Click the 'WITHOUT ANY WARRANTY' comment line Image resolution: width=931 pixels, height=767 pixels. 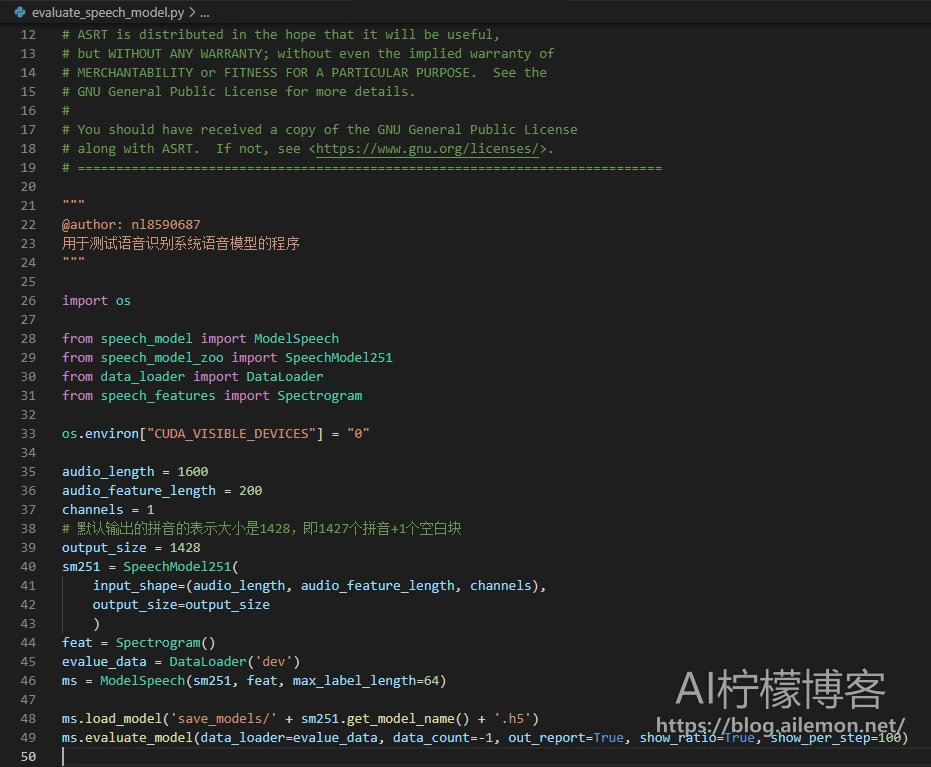tap(308, 53)
